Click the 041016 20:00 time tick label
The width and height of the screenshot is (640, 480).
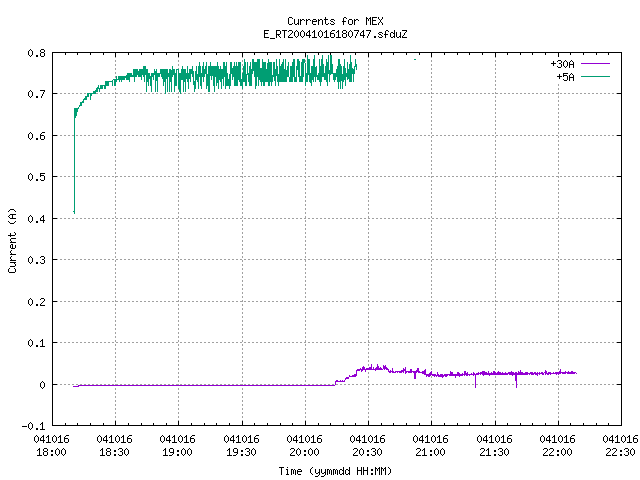tap(304, 446)
